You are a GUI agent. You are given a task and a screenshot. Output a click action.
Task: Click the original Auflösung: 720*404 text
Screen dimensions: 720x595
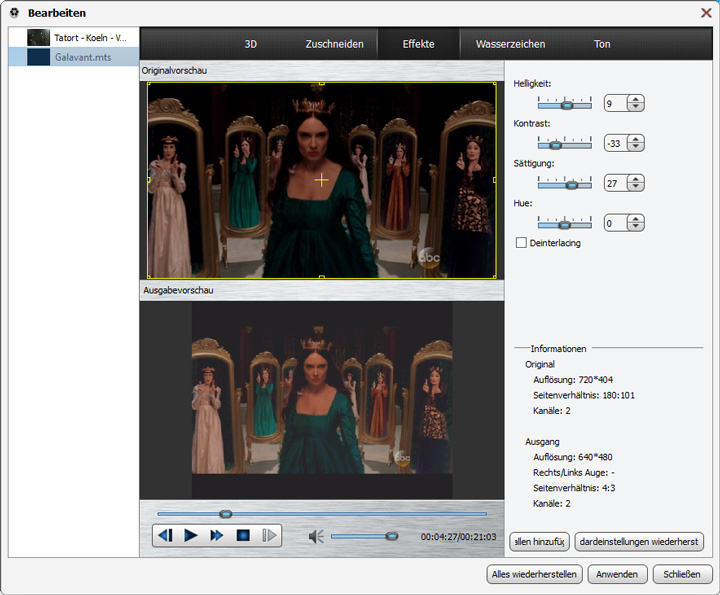573,380
